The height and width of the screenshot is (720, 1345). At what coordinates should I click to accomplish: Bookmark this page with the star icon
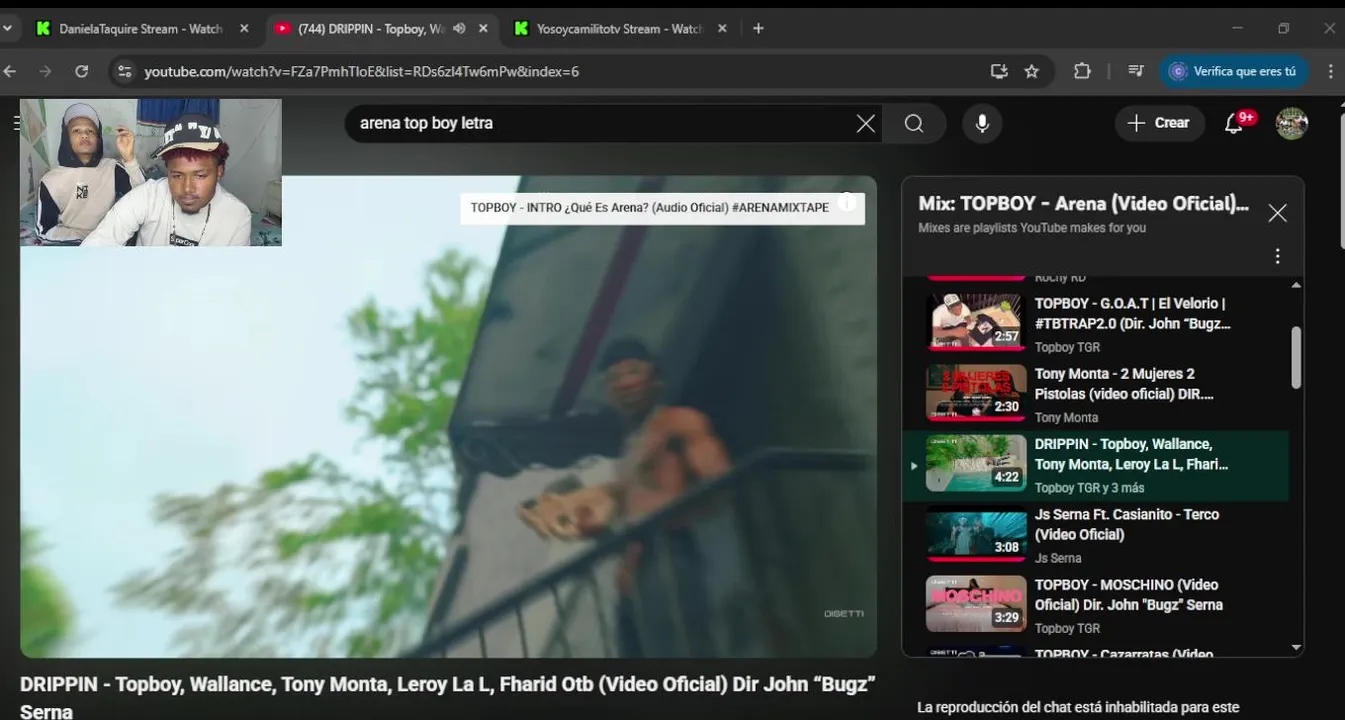tap(1032, 71)
